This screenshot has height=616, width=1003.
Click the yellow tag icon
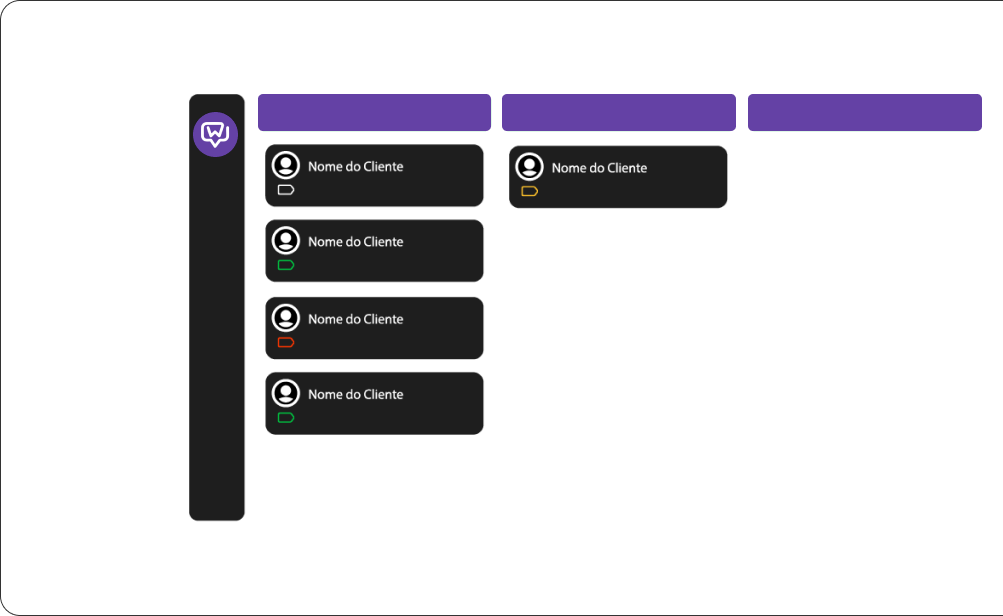(x=530, y=191)
